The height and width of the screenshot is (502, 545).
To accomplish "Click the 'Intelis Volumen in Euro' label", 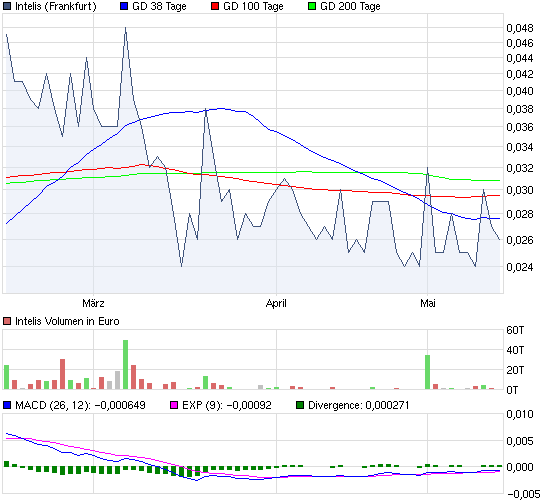I will point(67,321).
